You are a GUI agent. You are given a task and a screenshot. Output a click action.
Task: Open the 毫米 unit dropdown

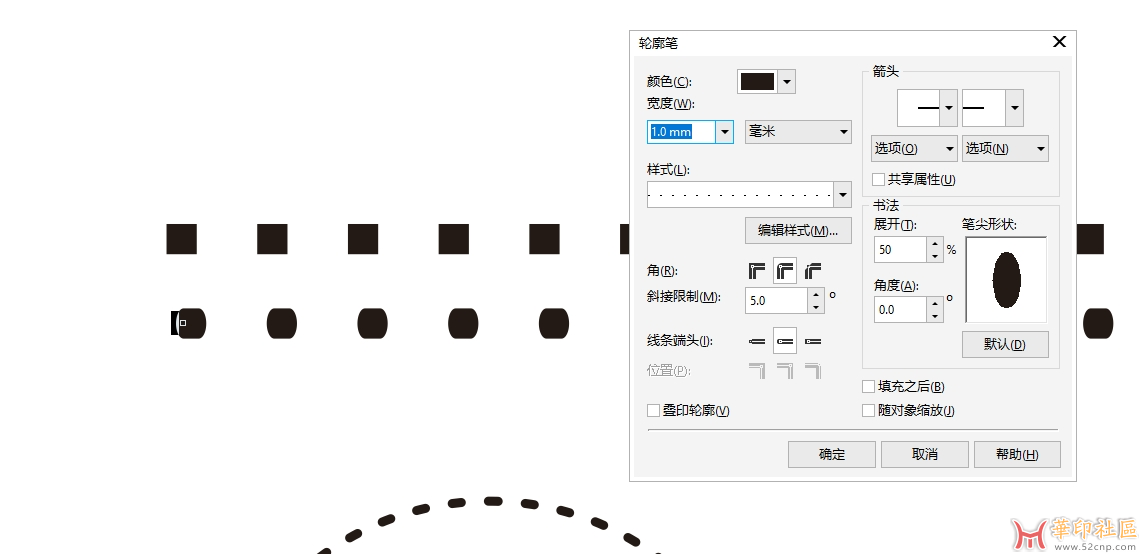(798, 132)
